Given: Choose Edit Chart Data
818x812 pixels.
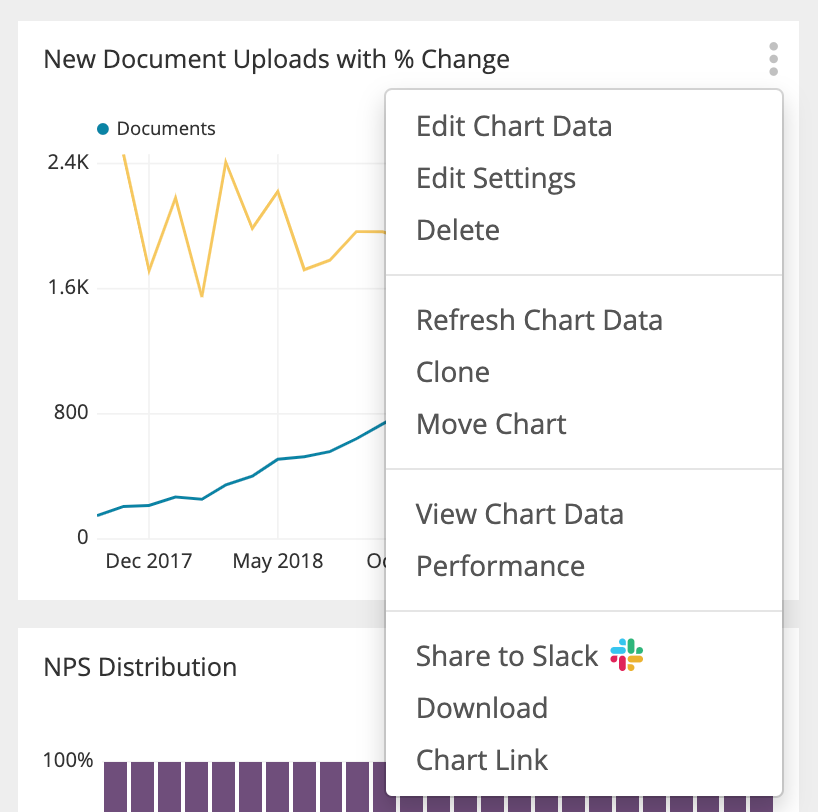Looking at the screenshot, I should click(x=514, y=126).
